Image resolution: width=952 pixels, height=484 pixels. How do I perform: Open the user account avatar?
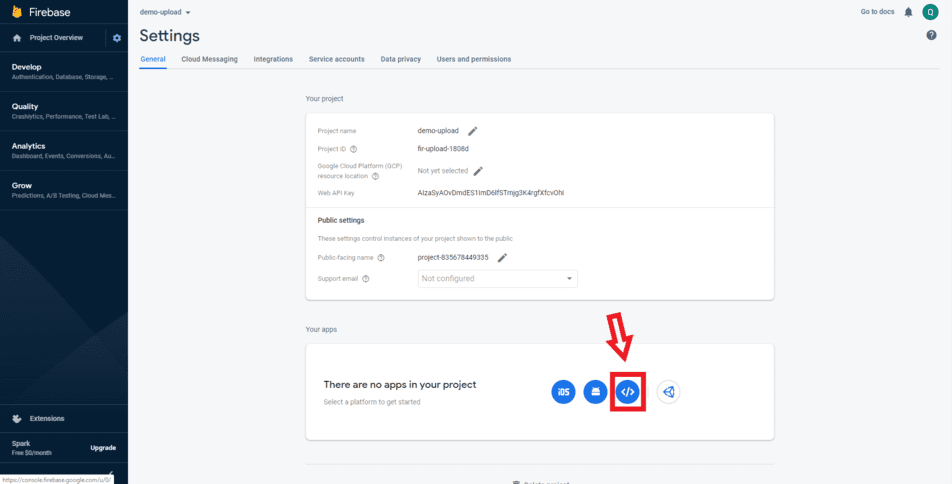point(930,12)
